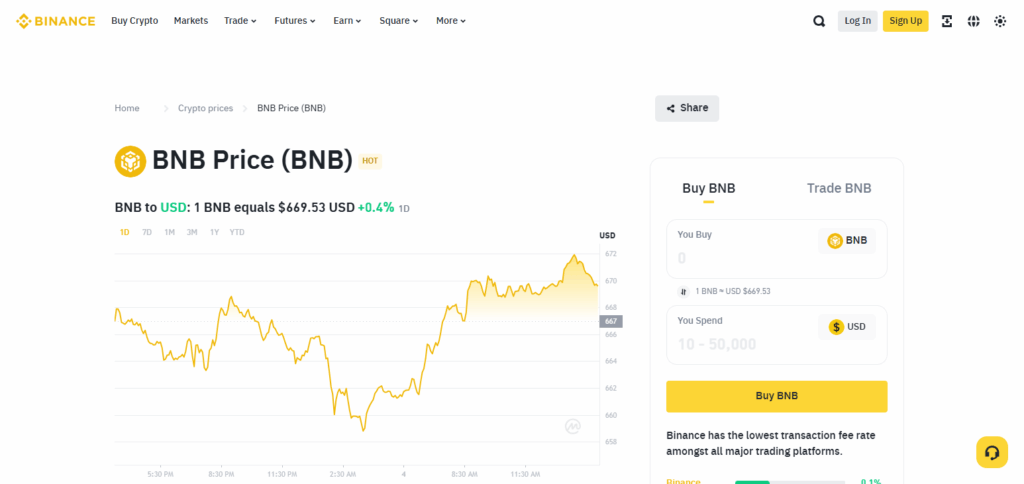Toggle dark theme with sun icon

(x=999, y=20)
